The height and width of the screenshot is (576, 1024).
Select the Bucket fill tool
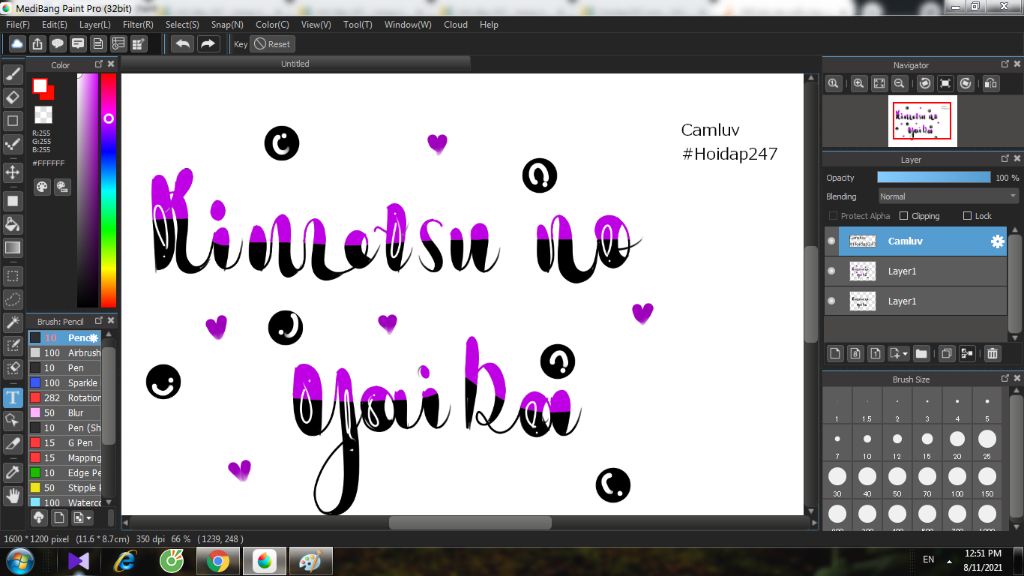pos(12,224)
